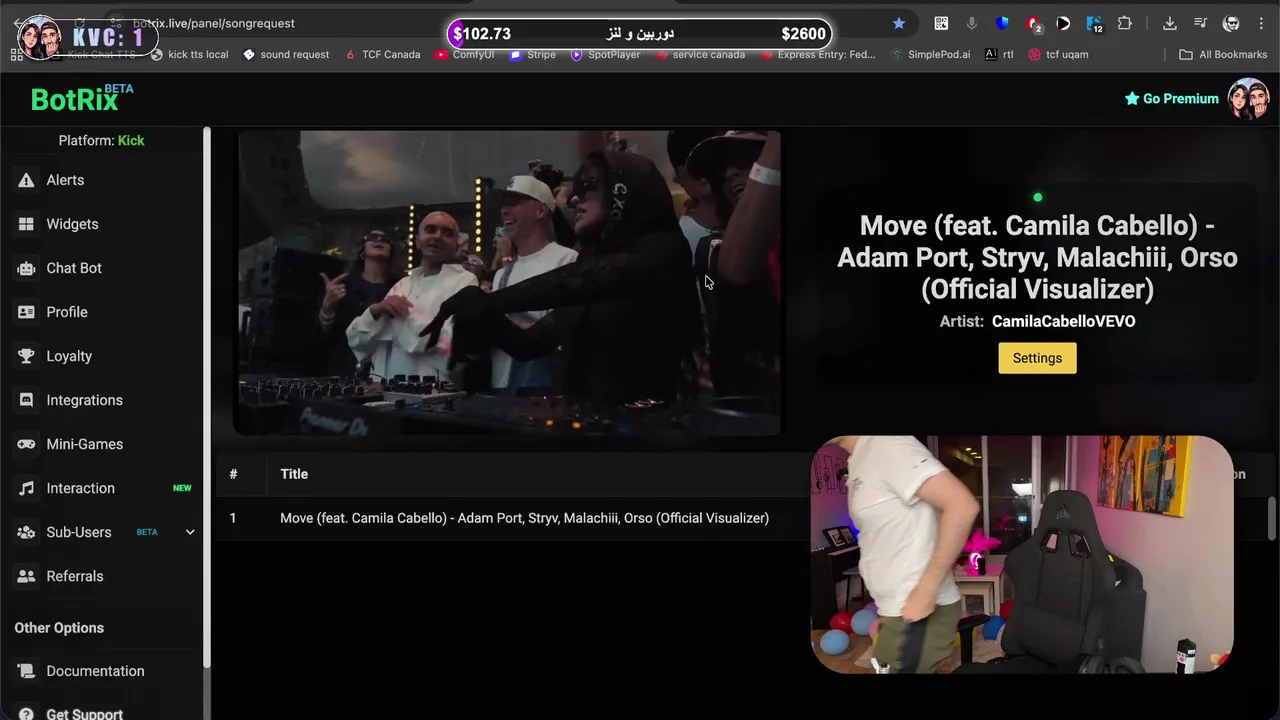Open Documentation via its book icon

26,671
